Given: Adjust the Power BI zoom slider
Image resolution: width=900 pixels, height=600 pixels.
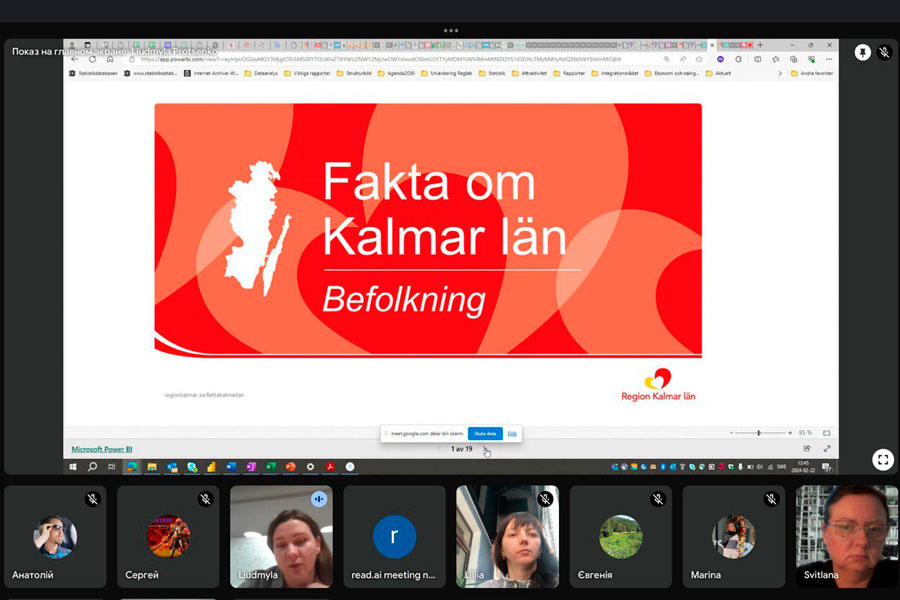Looking at the screenshot, I should pyautogui.click(x=759, y=433).
